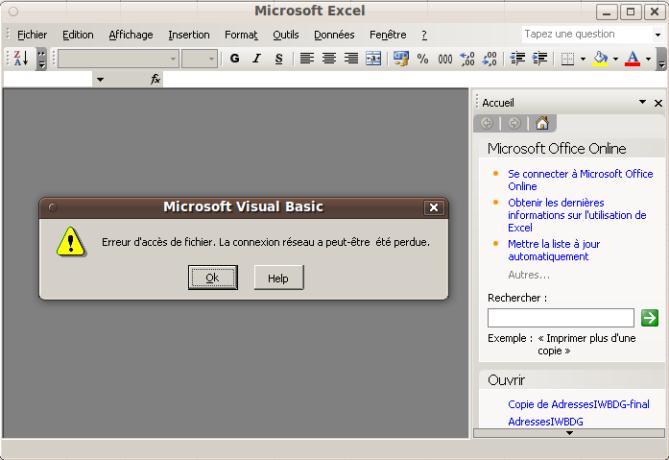Open Borders dropdown arrow
669x460 pixels.
[x=583, y=59]
